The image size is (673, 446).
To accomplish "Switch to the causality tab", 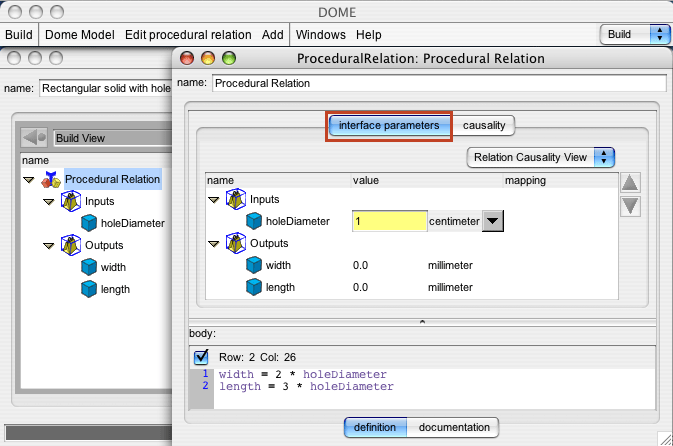I will point(484,125).
